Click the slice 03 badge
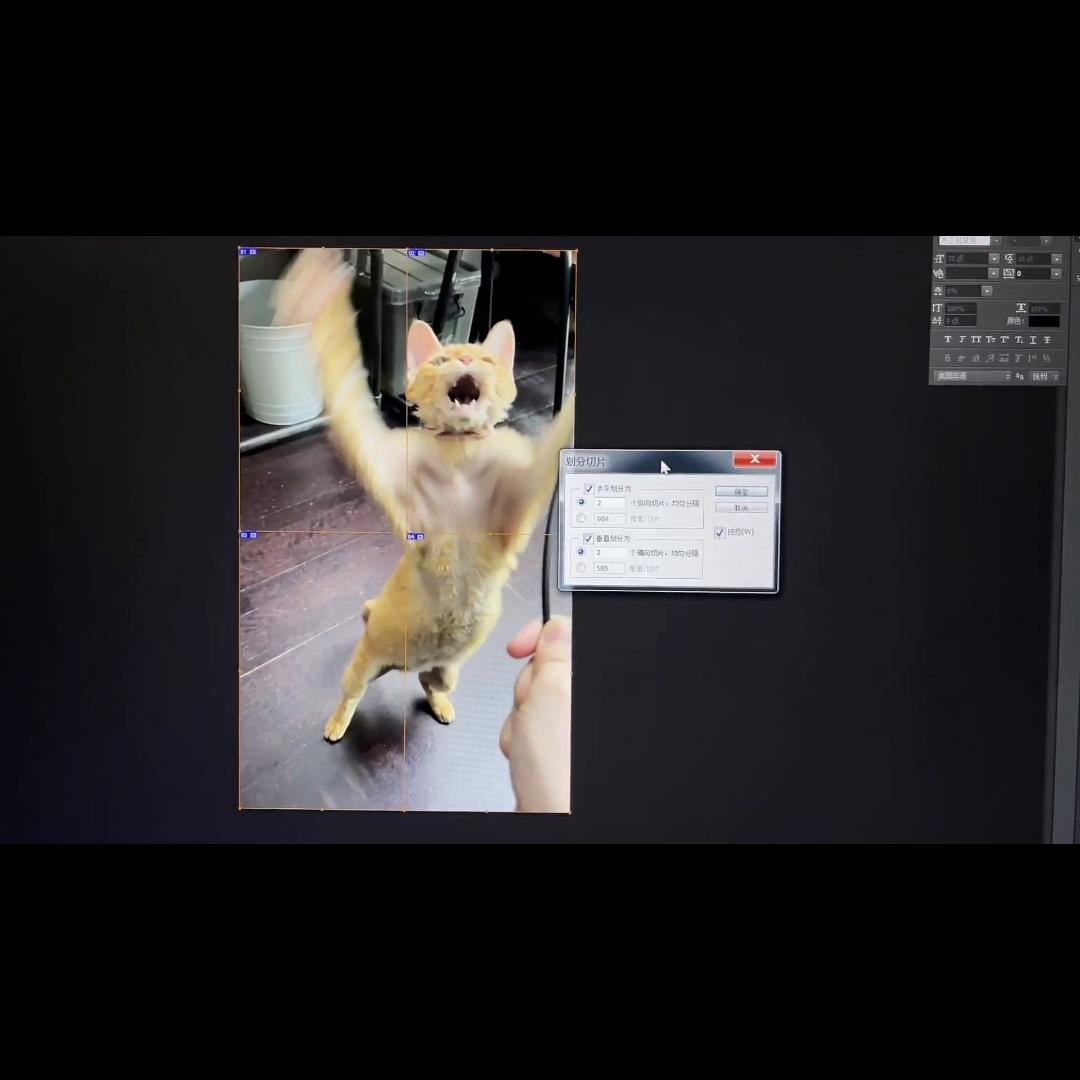 click(249, 535)
